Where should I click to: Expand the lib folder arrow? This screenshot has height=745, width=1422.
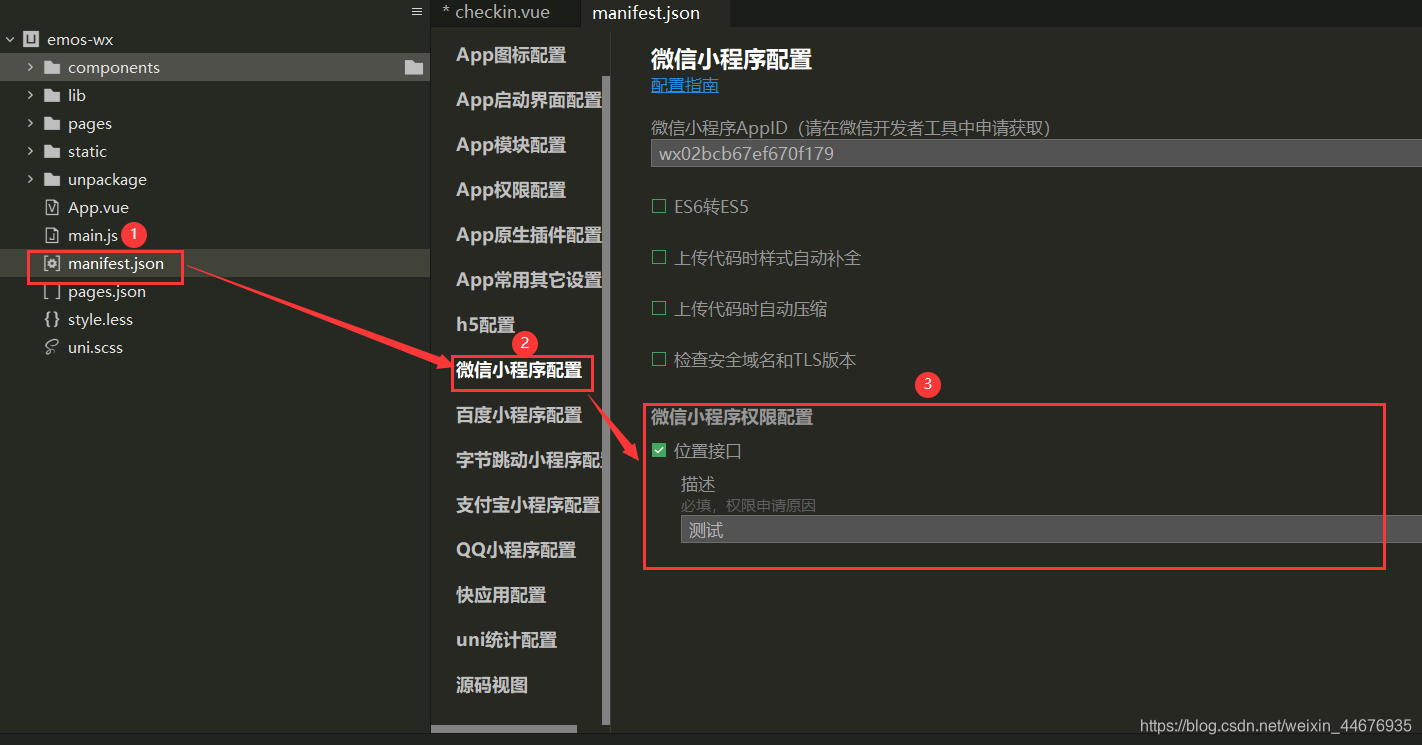point(30,96)
